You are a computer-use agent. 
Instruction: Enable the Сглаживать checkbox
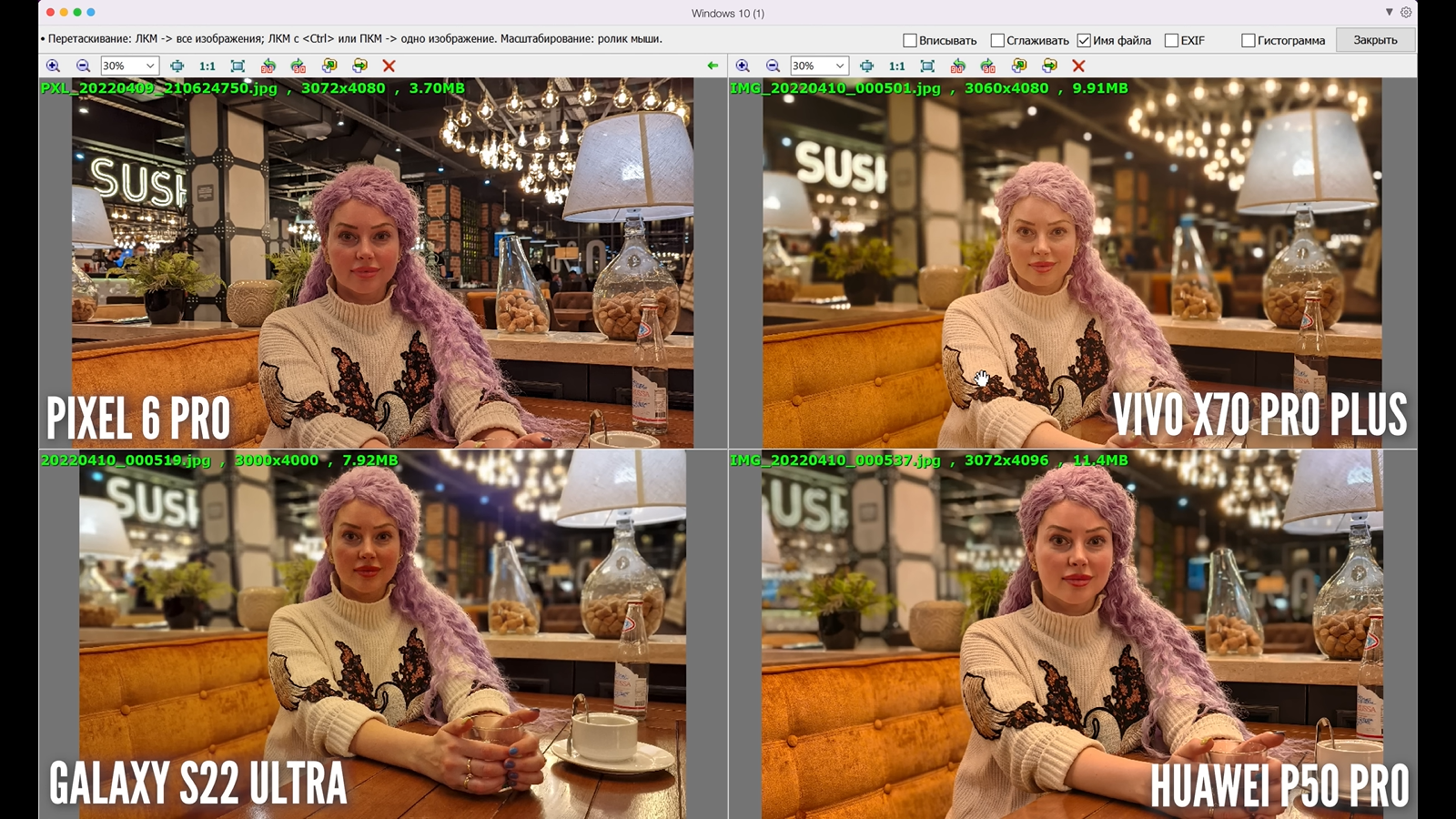[x=997, y=40]
